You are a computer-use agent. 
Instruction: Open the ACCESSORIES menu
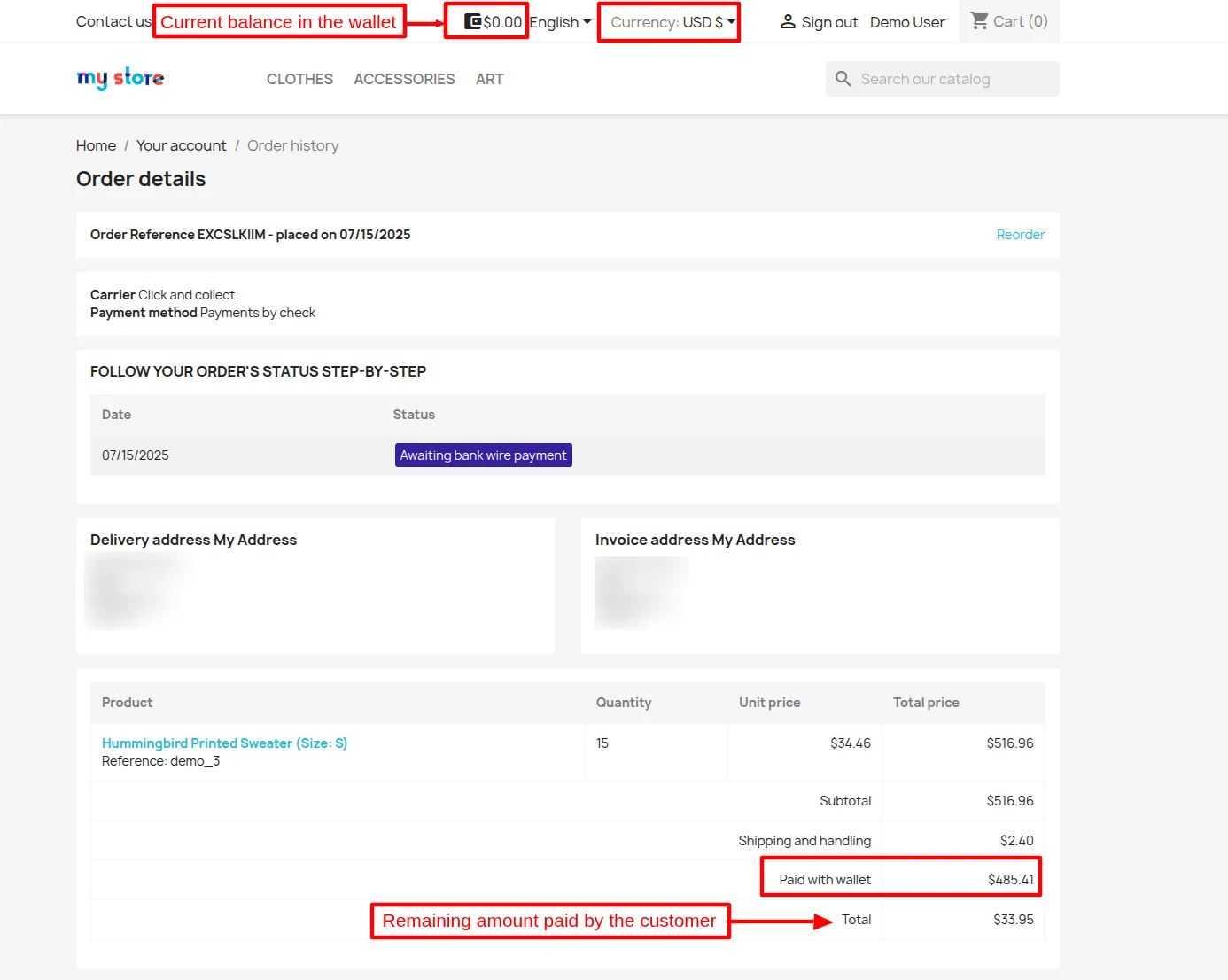404,79
